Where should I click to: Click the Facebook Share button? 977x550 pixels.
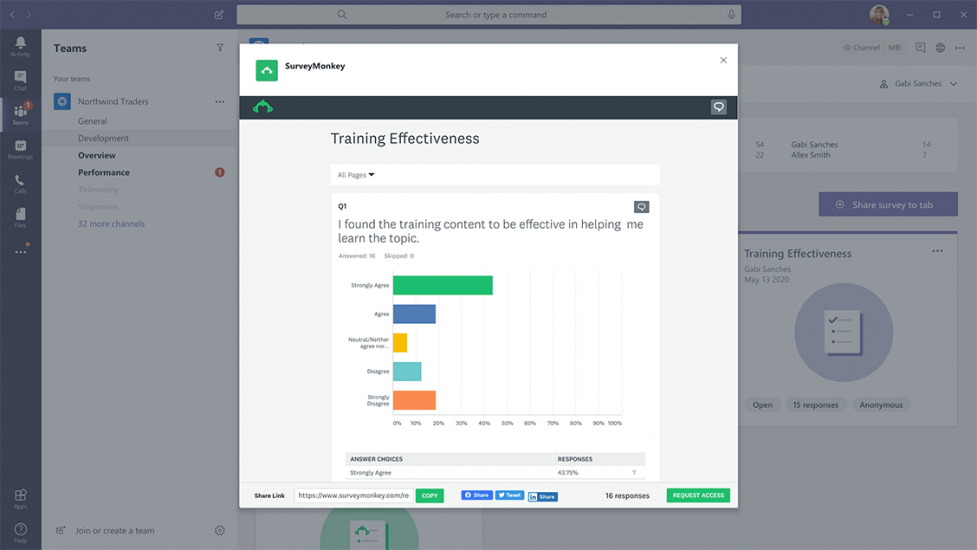[x=477, y=495]
